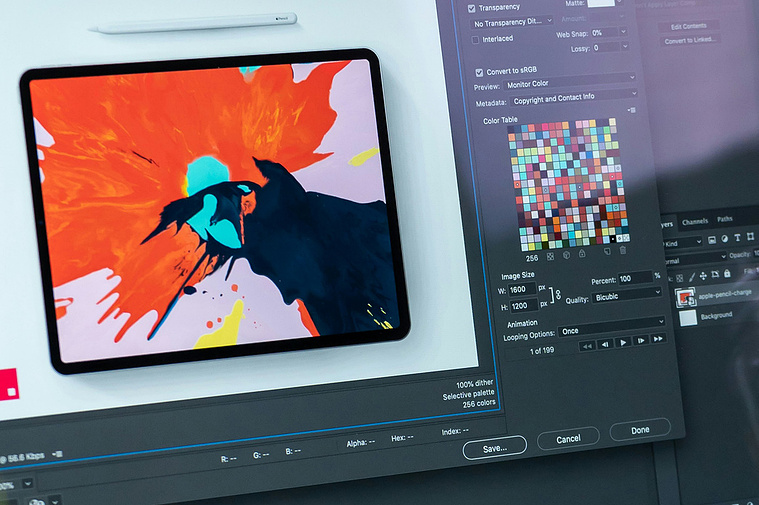Click the '256 colors' info text
759x505 pixels.
tap(479, 404)
